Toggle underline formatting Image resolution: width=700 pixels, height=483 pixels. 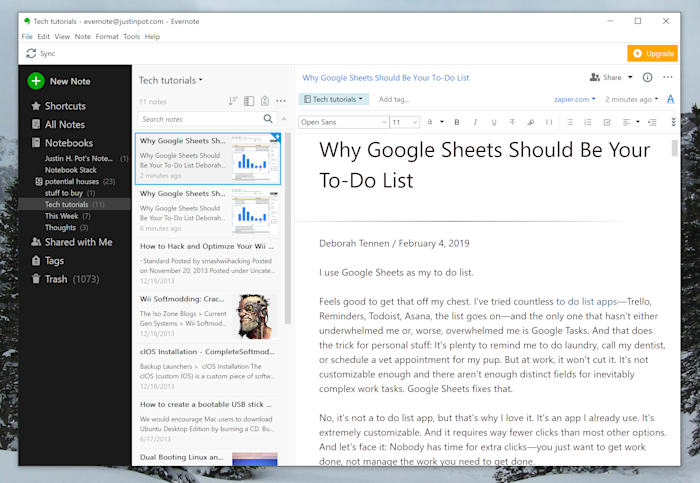click(x=493, y=122)
